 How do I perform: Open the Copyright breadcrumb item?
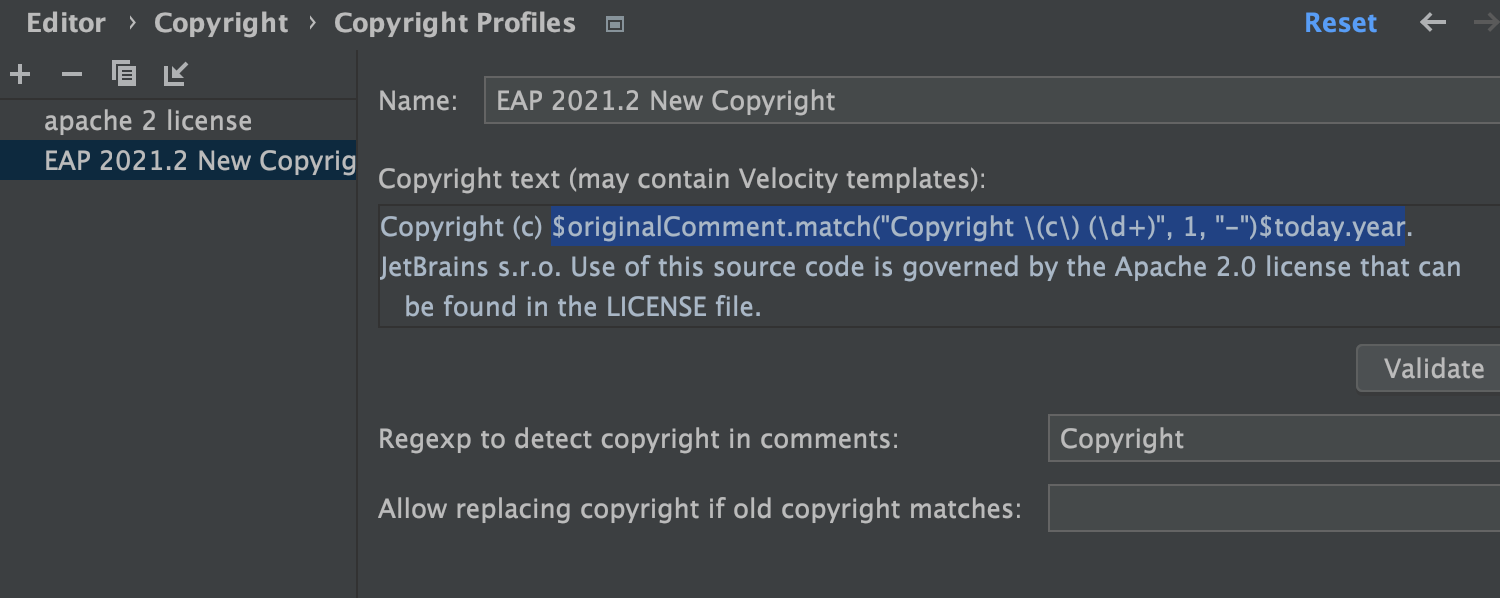click(x=221, y=23)
